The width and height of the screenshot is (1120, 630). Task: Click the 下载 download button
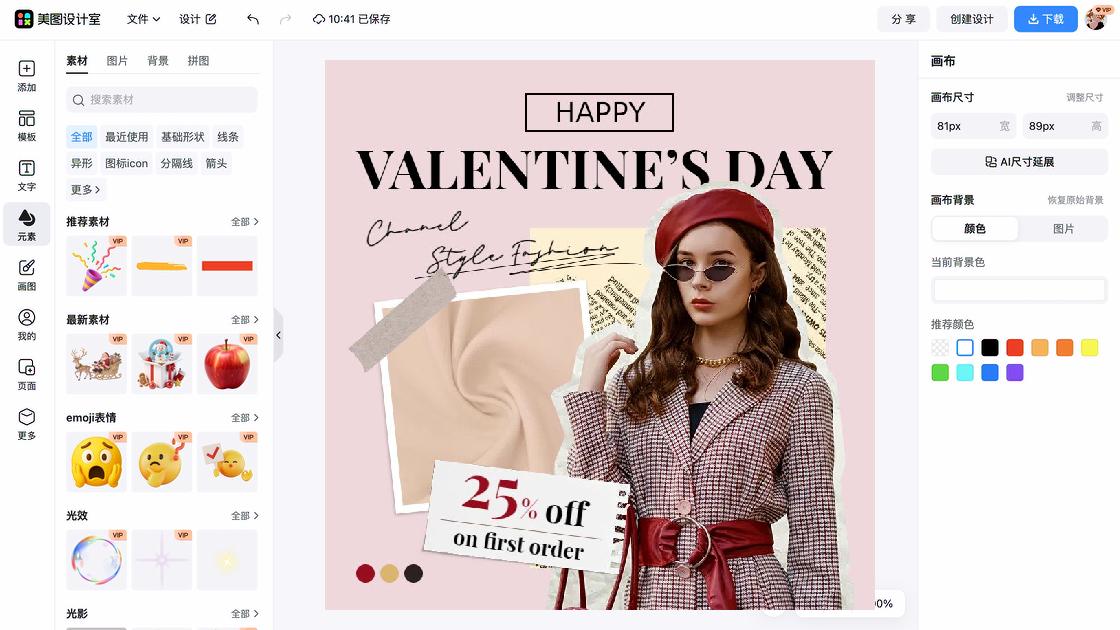1045,19
